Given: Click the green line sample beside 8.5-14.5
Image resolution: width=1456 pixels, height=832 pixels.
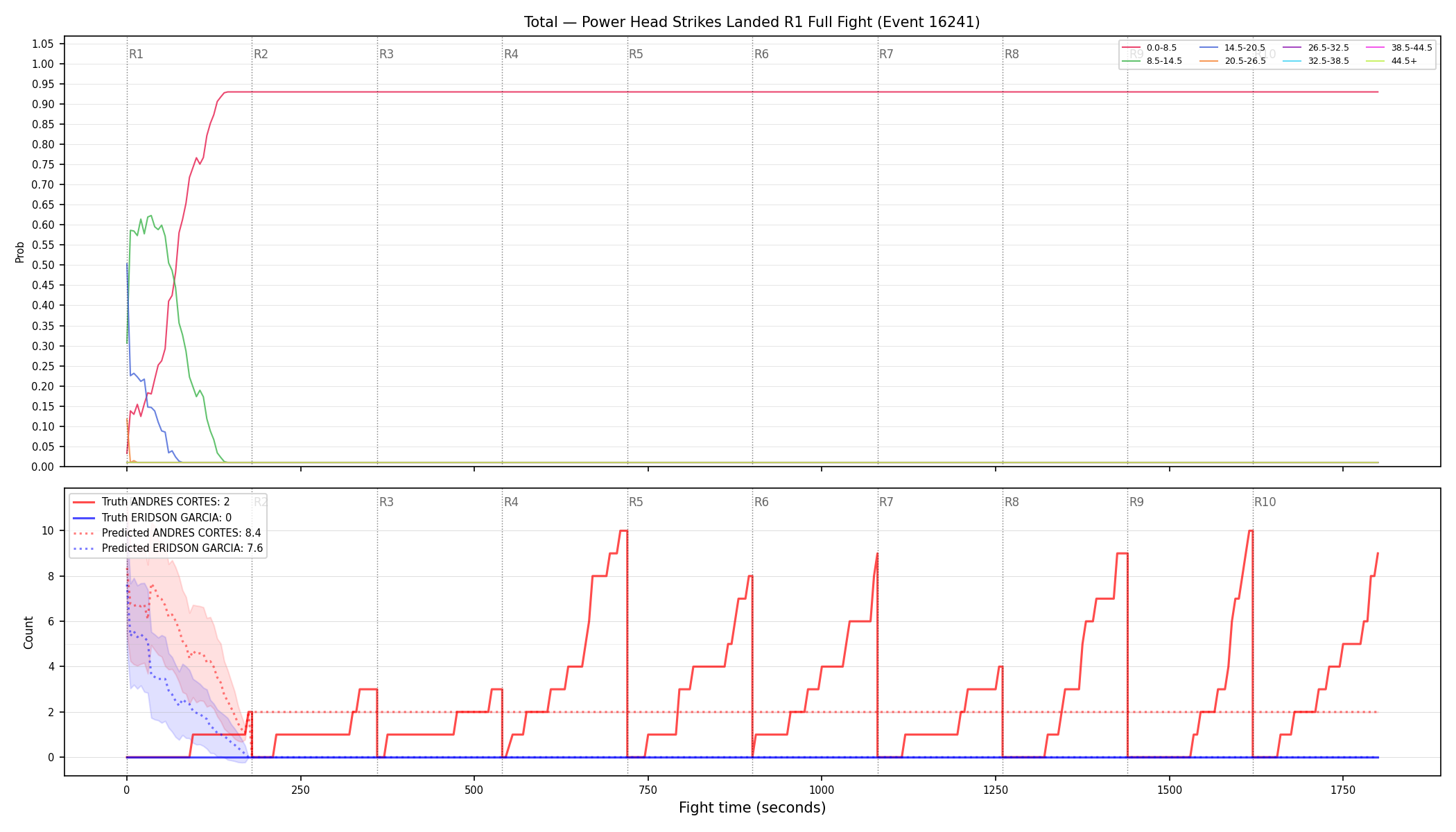Looking at the screenshot, I should tap(1132, 61).
